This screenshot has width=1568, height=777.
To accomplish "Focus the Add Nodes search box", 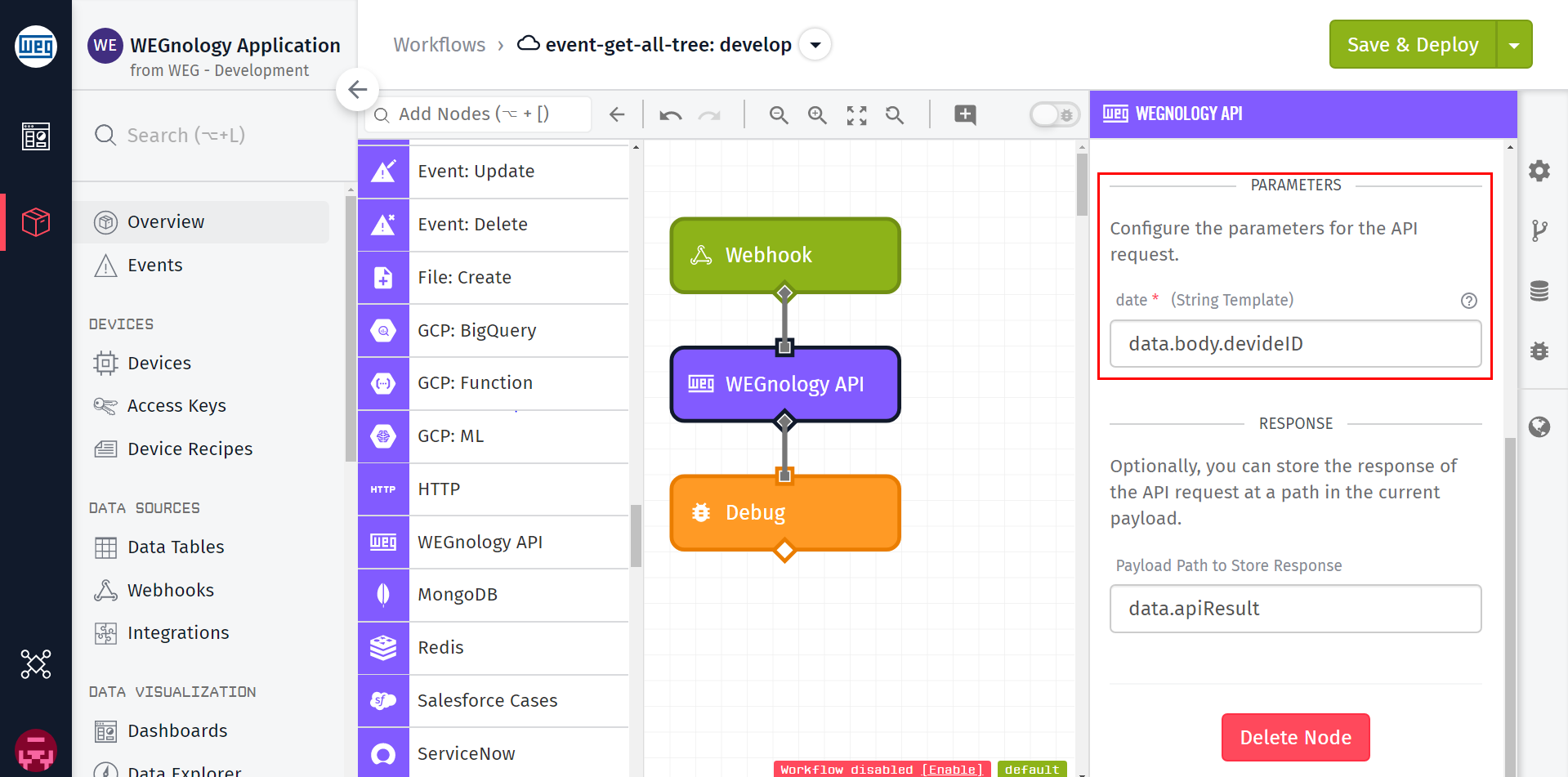I will 479,114.
